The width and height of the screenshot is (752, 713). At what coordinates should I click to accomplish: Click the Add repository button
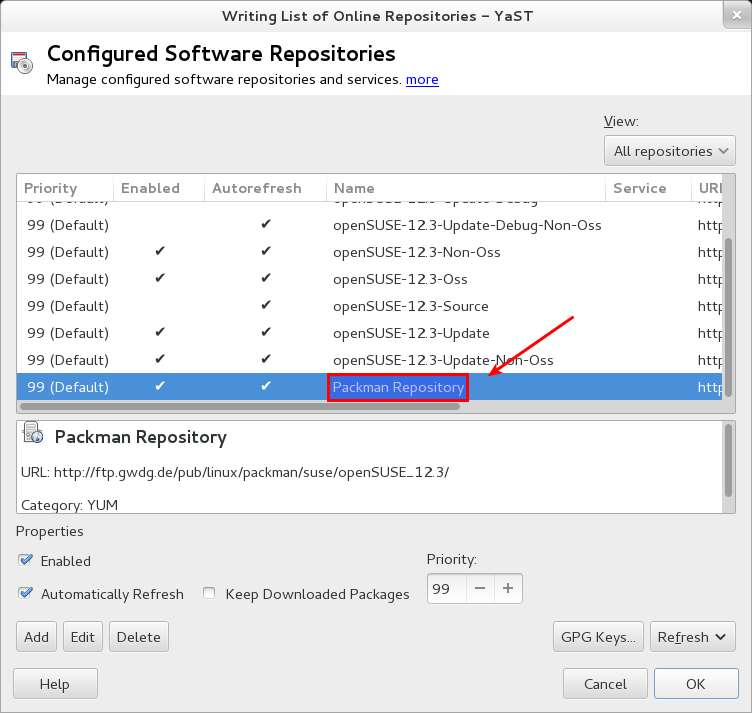pos(36,637)
